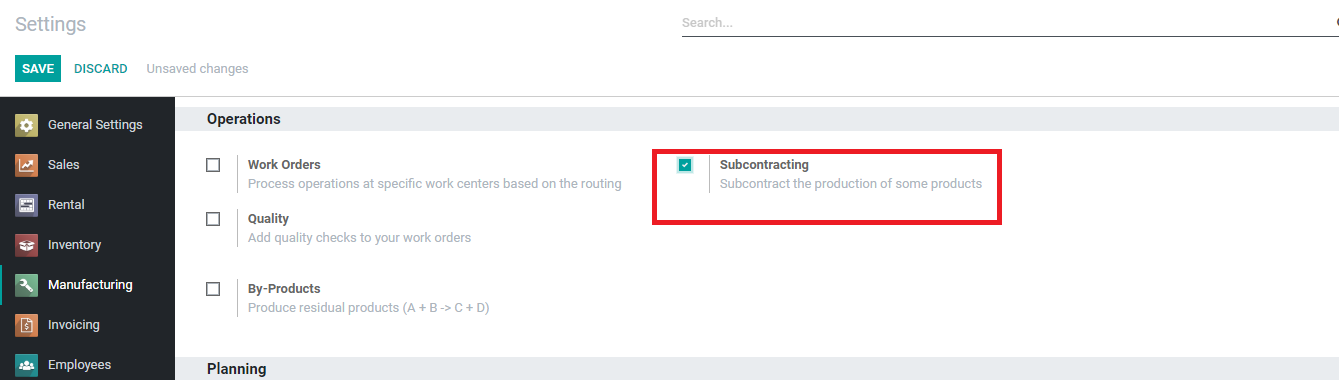The height and width of the screenshot is (380, 1339).
Task: Click the SAVE button
Action: (x=38, y=68)
